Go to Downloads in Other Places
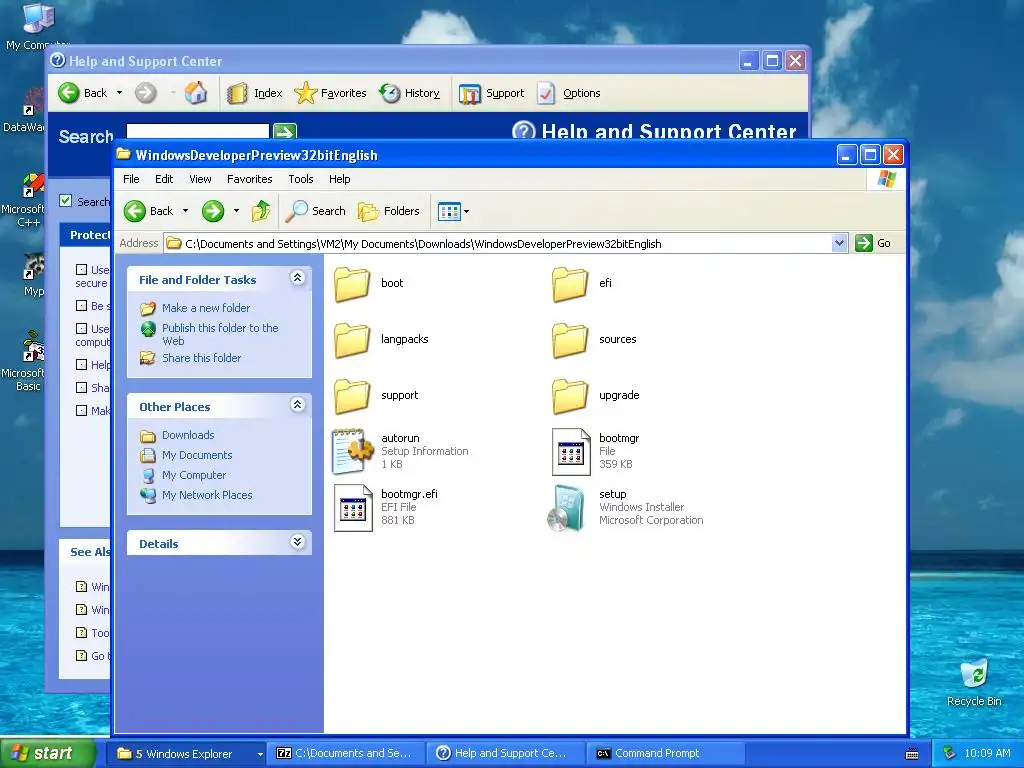 tap(188, 435)
